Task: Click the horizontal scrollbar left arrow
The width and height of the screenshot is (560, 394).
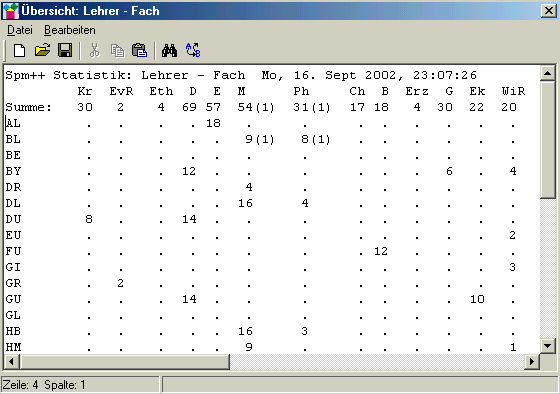Action: 11,361
